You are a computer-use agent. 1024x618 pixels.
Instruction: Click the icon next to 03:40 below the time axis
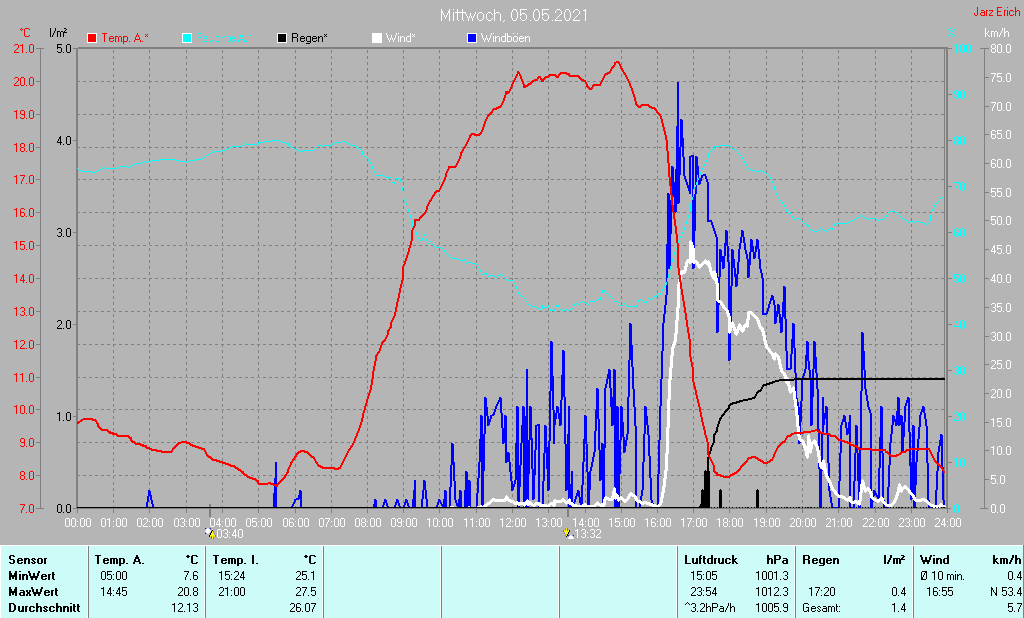click(x=210, y=533)
